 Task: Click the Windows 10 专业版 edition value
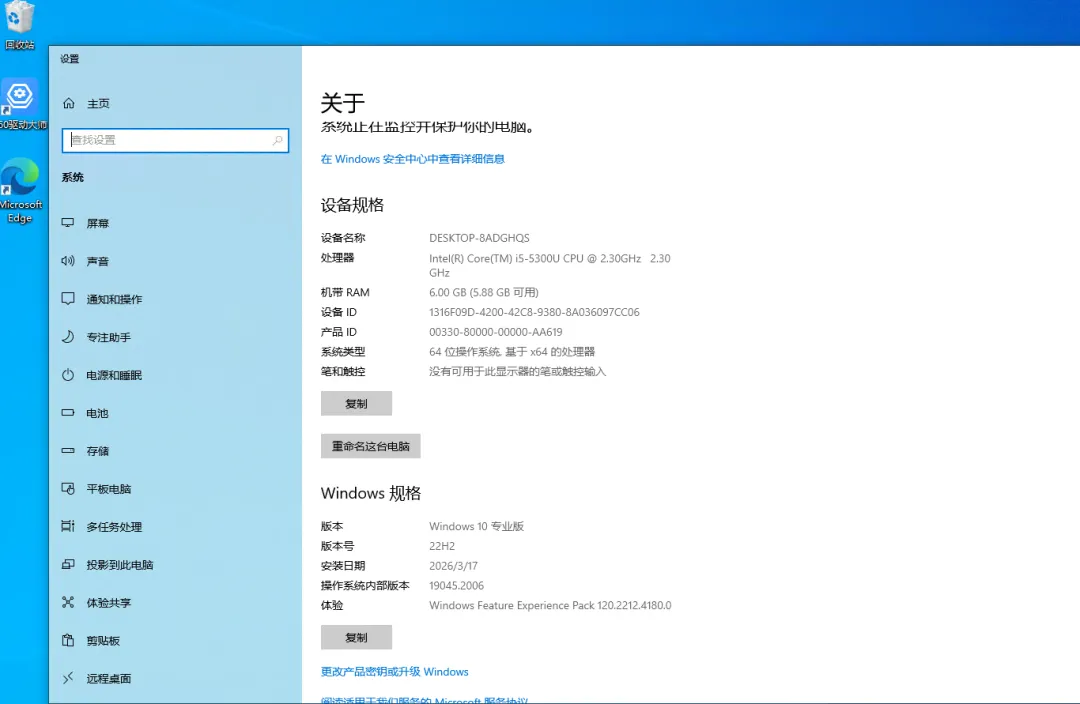(477, 526)
